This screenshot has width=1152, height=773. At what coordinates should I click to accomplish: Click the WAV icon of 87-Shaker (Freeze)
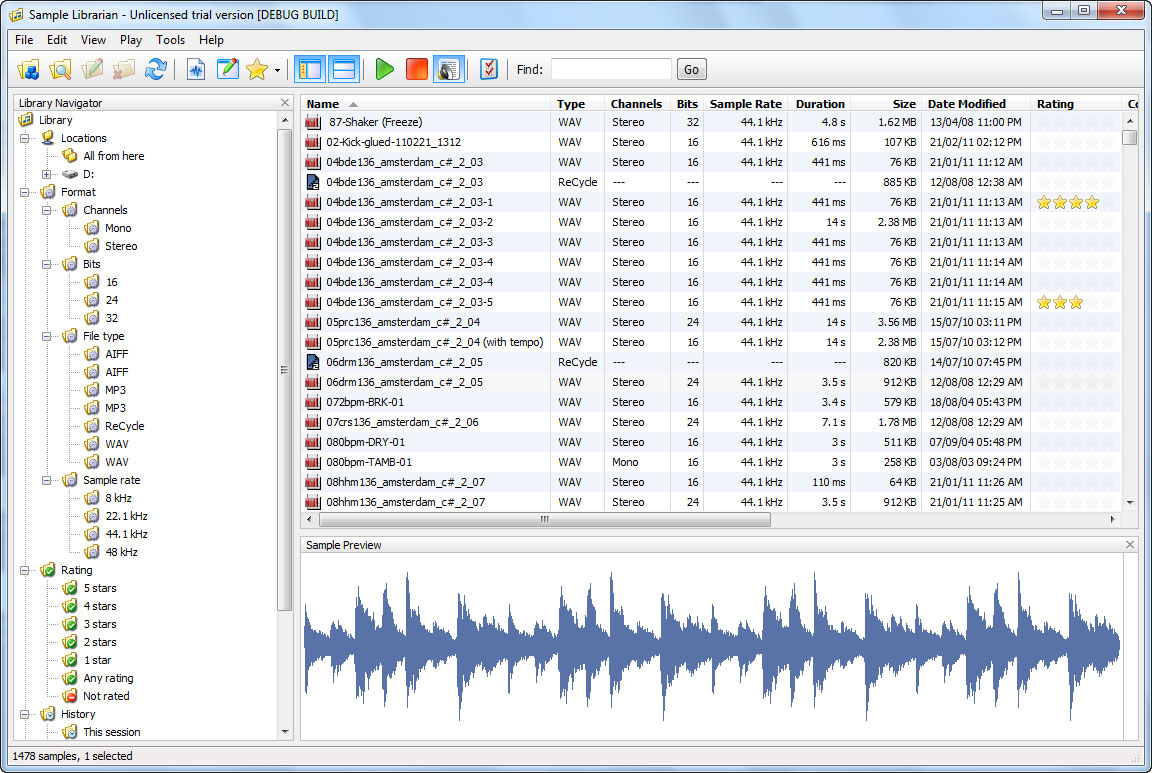coord(314,122)
